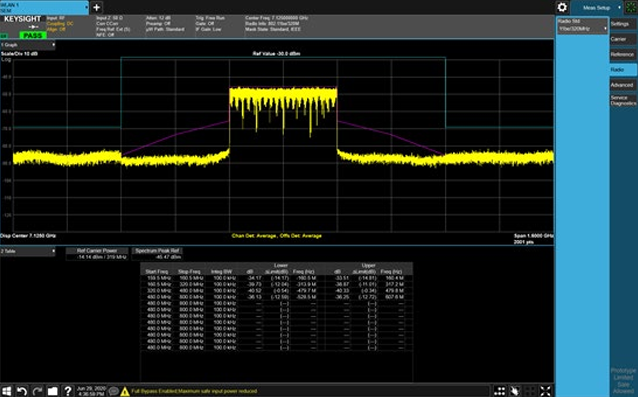Viewport: 638px width, 397px height.
Task: Switch to the Reference tab
Action: (622, 55)
